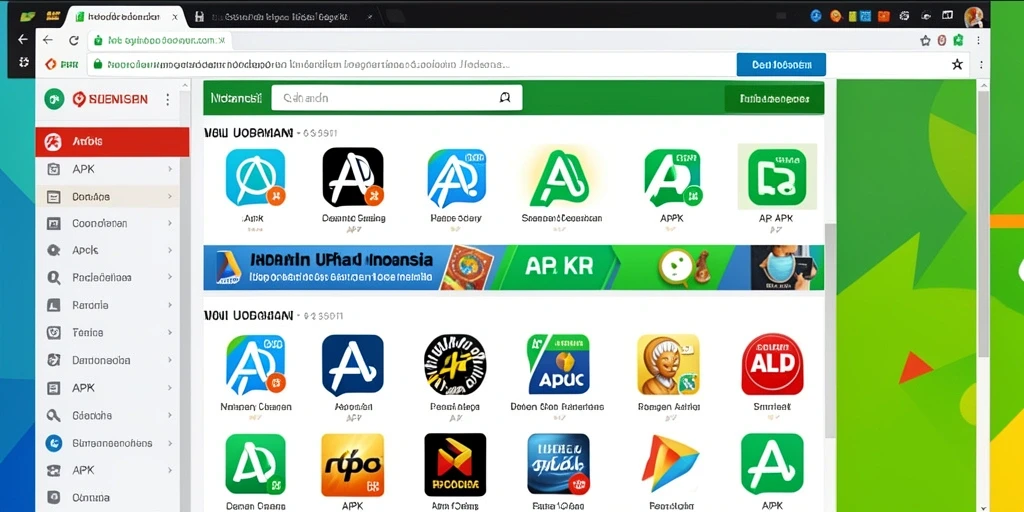The width and height of the screenshot is (1024, 512).
Task: Expand the Pocledeicea sidebar chevron
Action: (x=170, y=278)
